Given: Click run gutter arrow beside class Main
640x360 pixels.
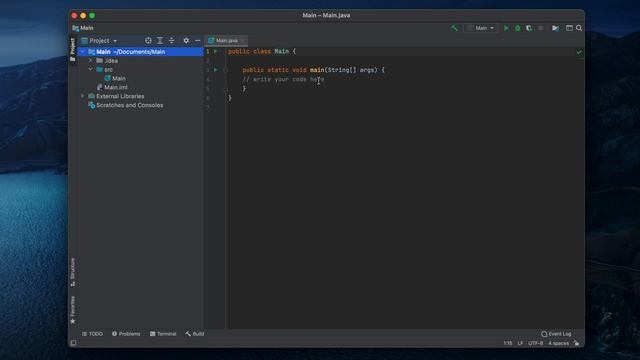Looking at the screenshot, I should [216, 51].
